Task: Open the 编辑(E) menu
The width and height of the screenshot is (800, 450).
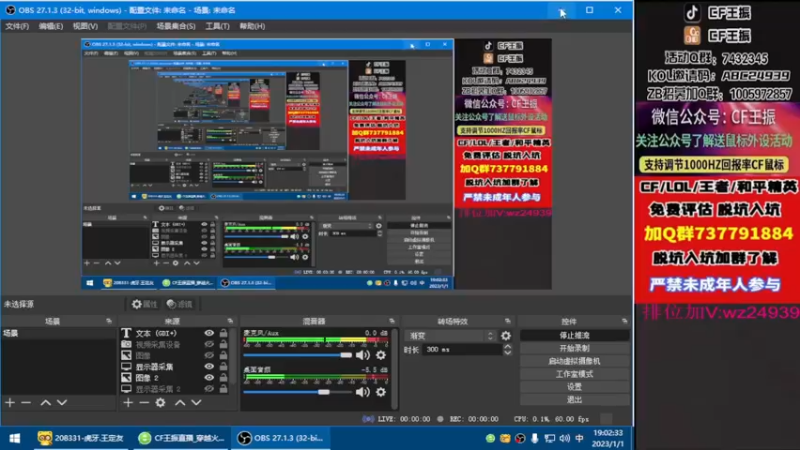Action: [51, 26]
